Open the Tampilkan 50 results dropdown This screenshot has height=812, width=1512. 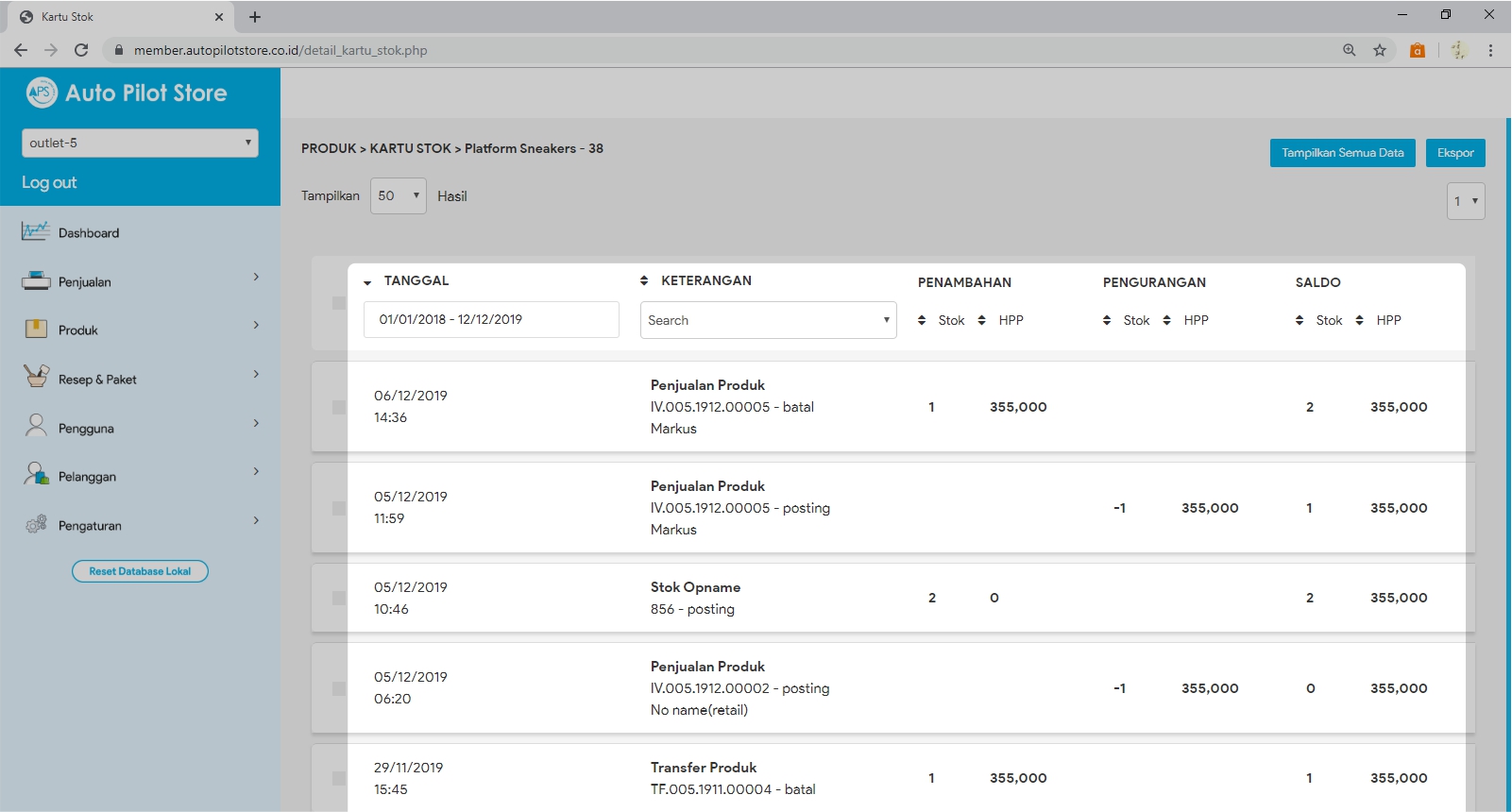click(x=398, y=196)
